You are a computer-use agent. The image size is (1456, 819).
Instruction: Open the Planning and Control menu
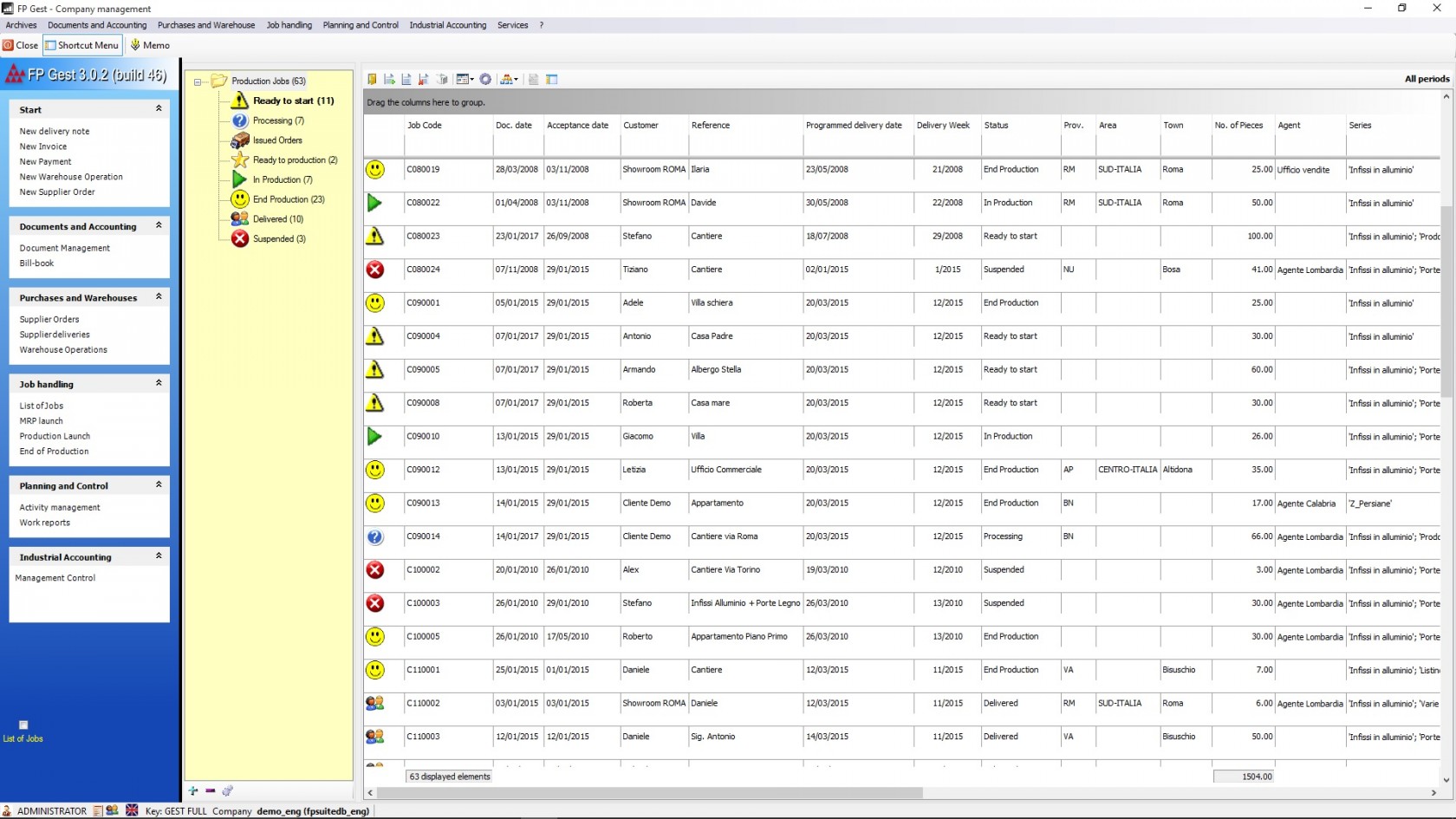click(x=361, y=25)
